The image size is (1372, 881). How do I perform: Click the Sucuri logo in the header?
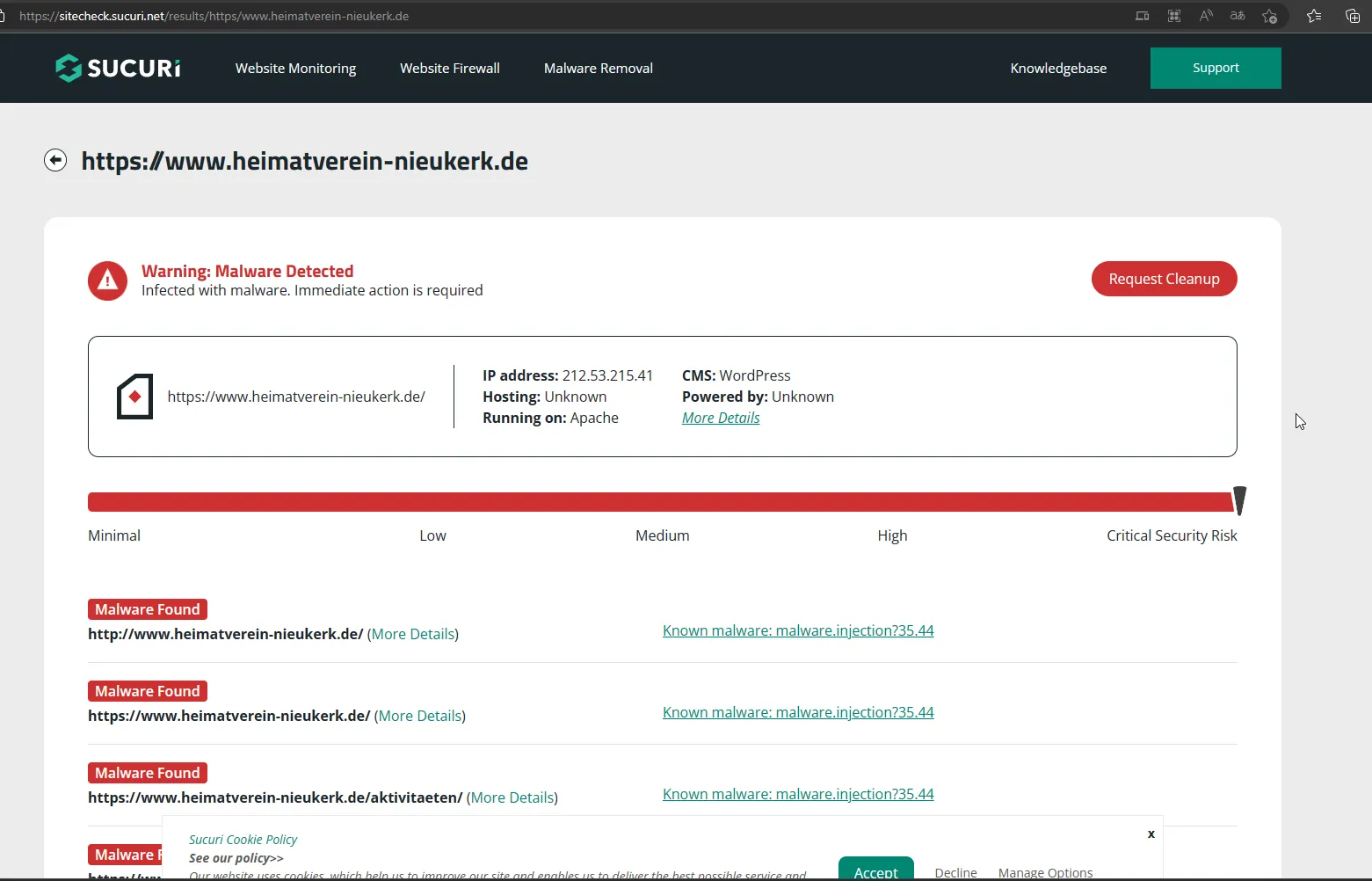coord(119,68)
